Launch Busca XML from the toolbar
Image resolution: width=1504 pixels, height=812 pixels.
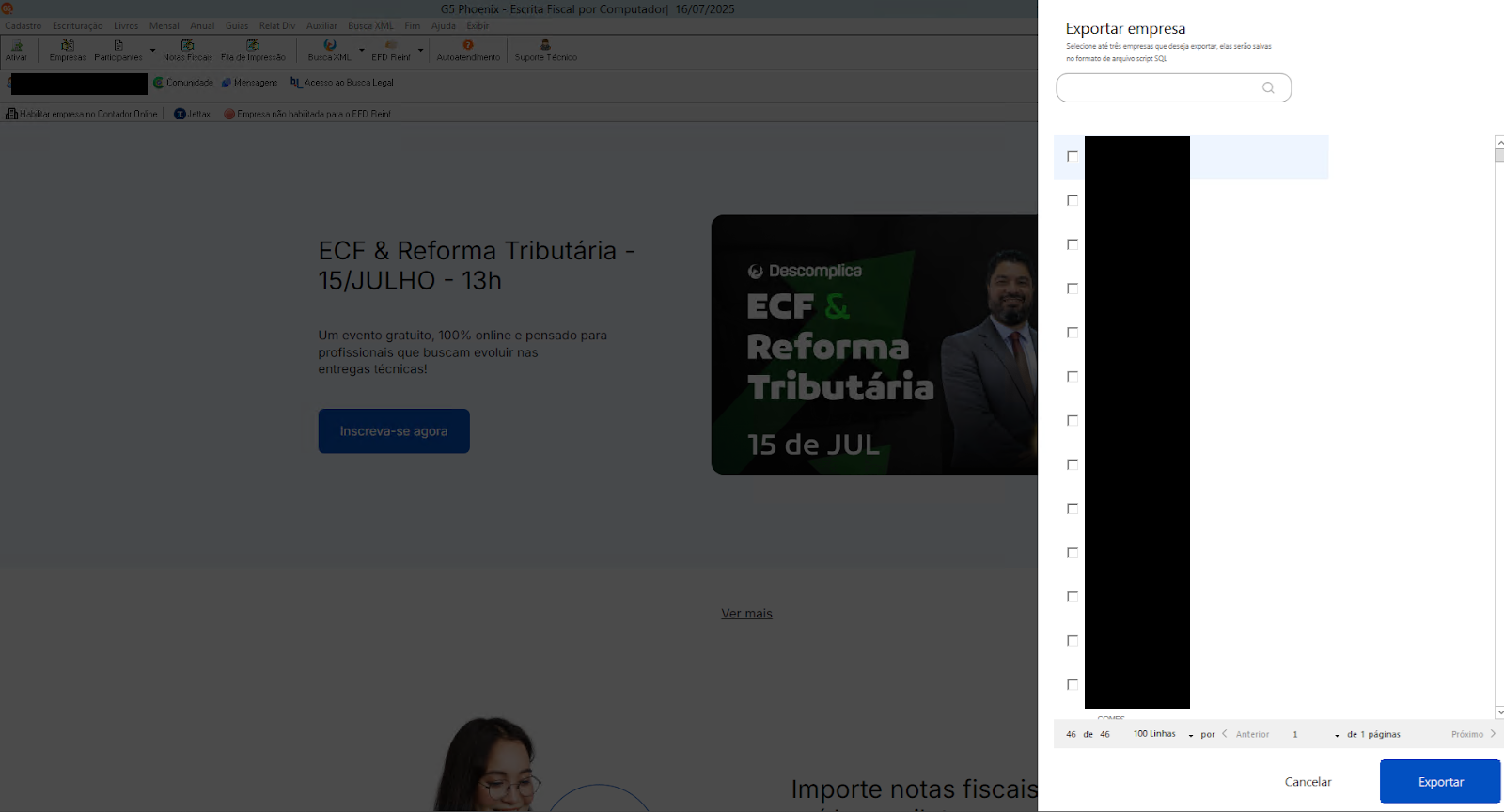pos(329,50)
